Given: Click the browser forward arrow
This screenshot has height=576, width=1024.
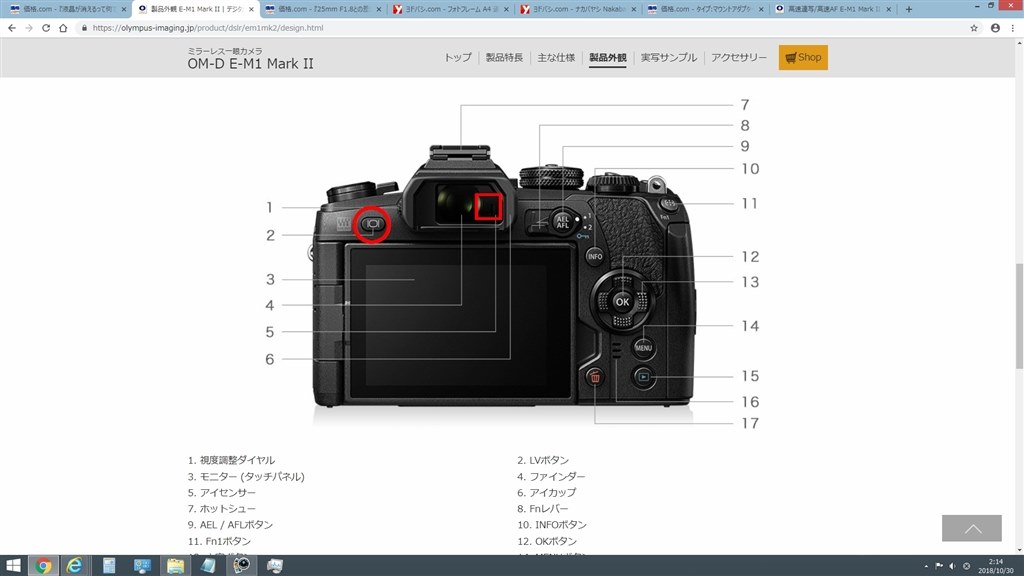Looking at the screenshot, I should (29, 28).
